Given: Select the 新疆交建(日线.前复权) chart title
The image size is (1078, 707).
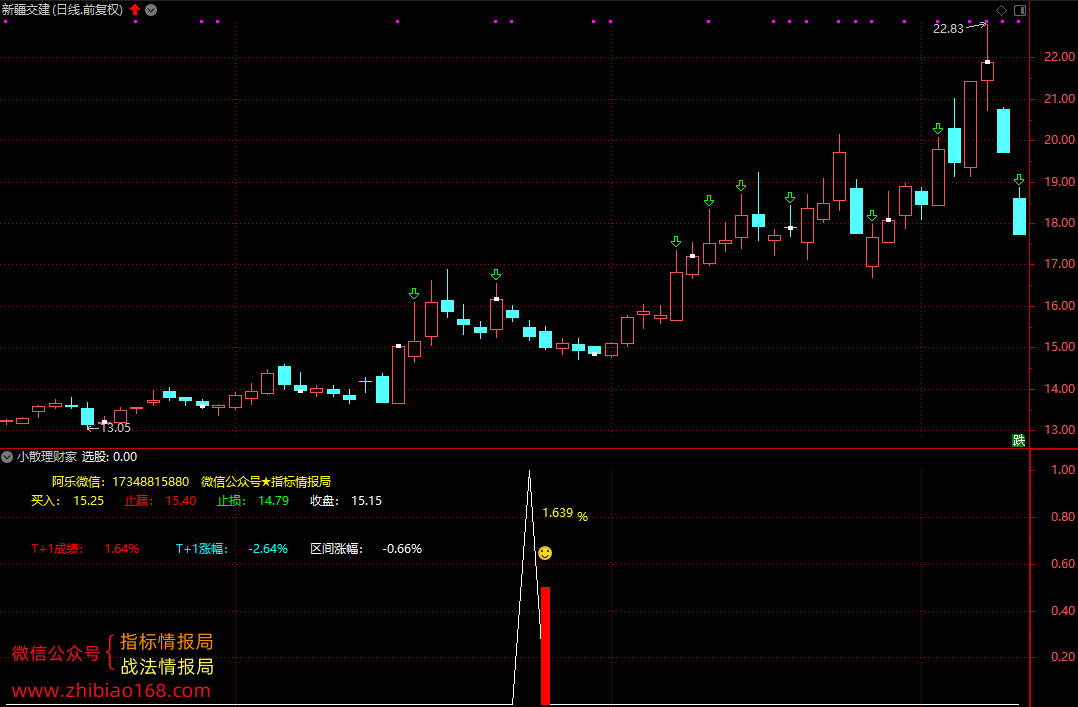Looking at the screenshot, I should pos(63,10).
